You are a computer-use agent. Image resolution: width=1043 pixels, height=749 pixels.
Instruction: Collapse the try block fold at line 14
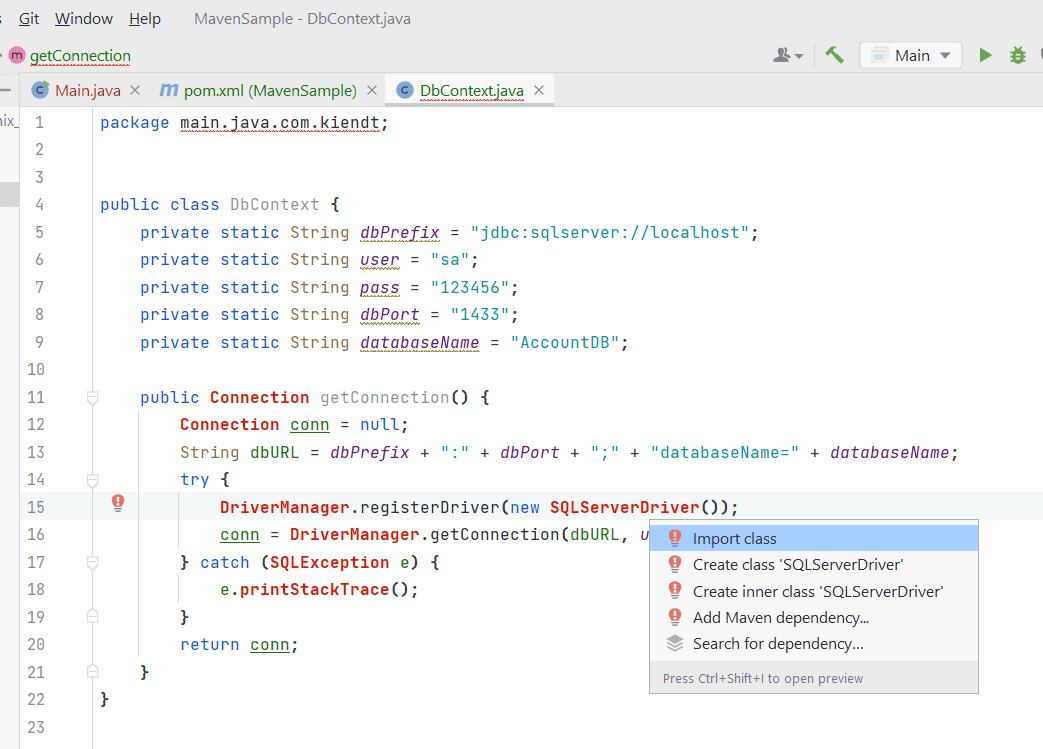click(93, 480)
